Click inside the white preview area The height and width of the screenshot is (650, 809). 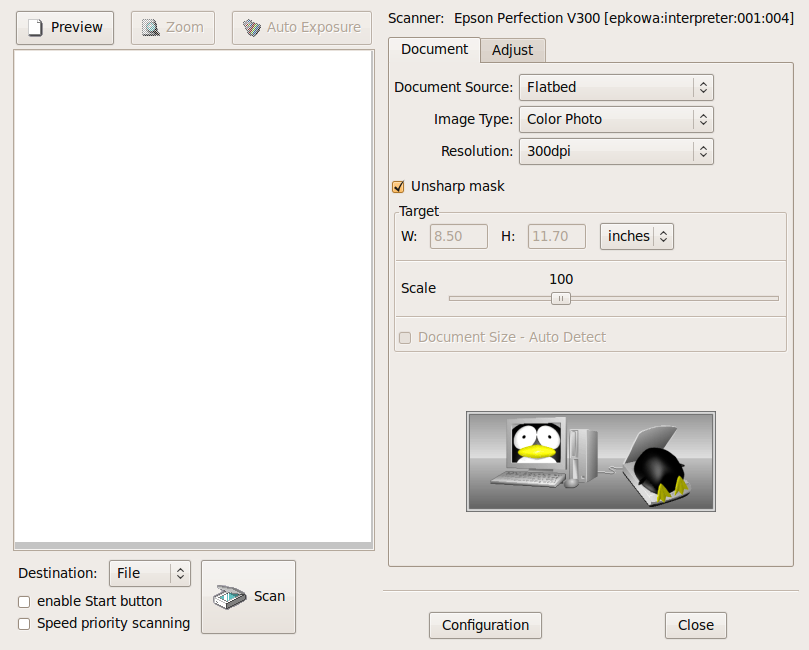coord(193,297)
